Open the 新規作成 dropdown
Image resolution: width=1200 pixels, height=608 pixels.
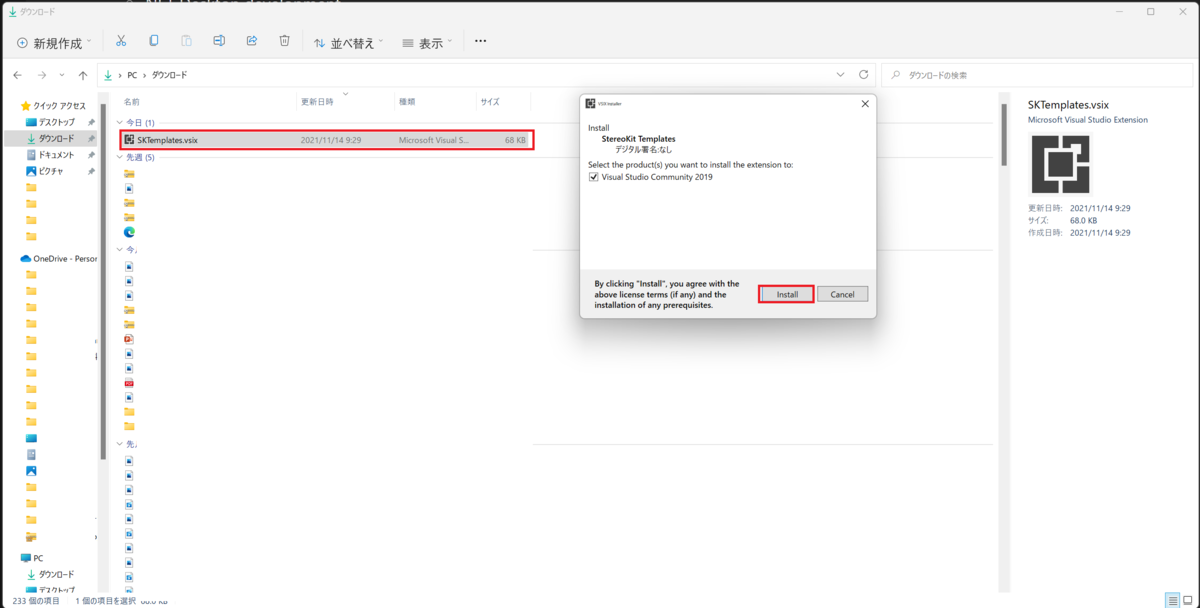[53, 42]
